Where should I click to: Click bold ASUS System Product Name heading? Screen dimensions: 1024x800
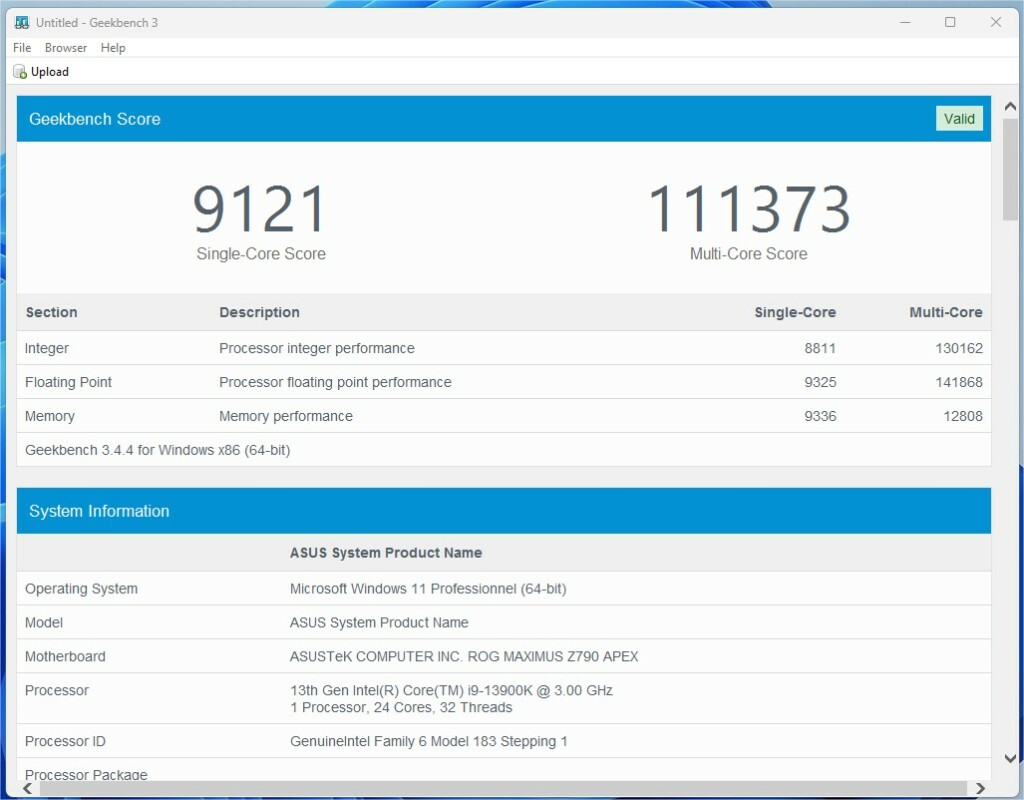(385, 552)
